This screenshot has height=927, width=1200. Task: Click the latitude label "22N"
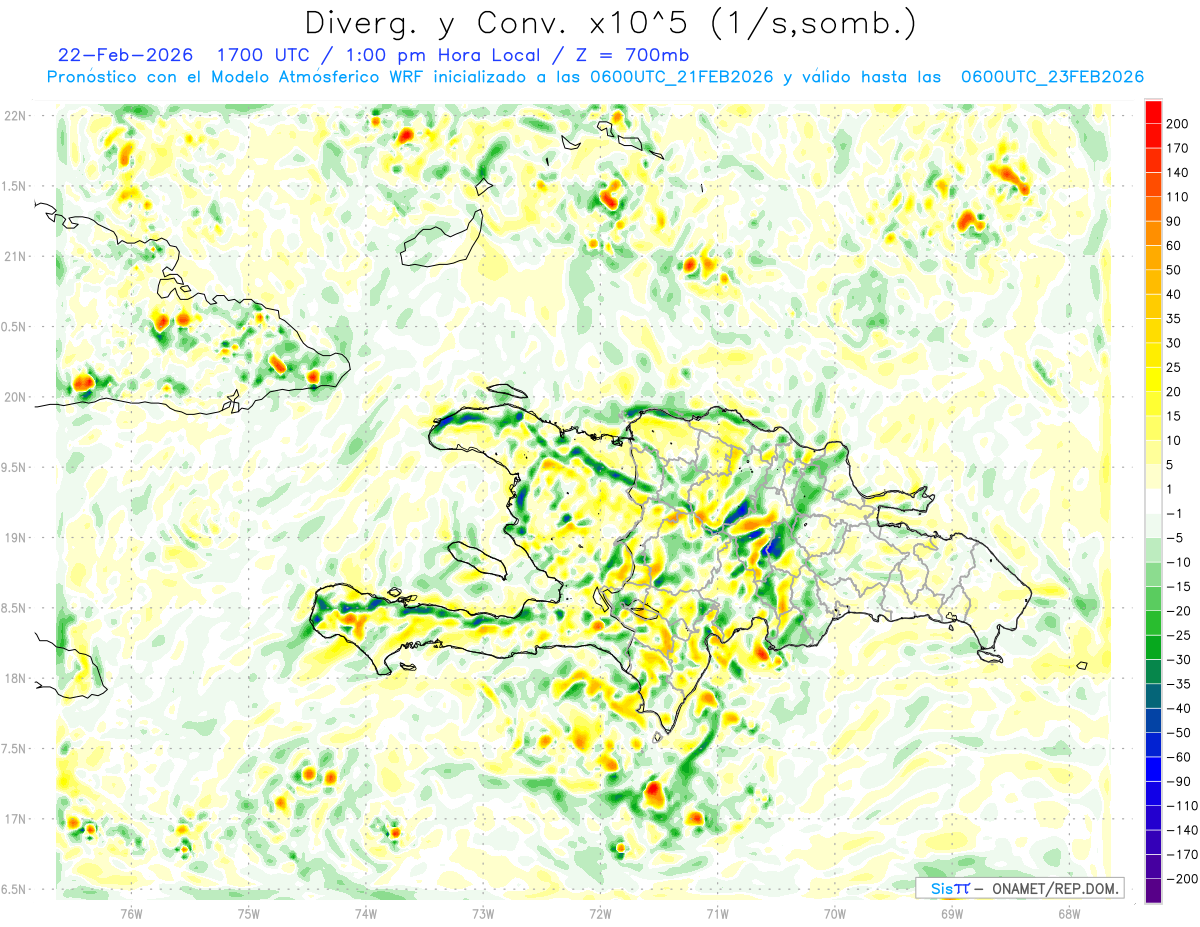pyautogui.click(x=16, y=116)
